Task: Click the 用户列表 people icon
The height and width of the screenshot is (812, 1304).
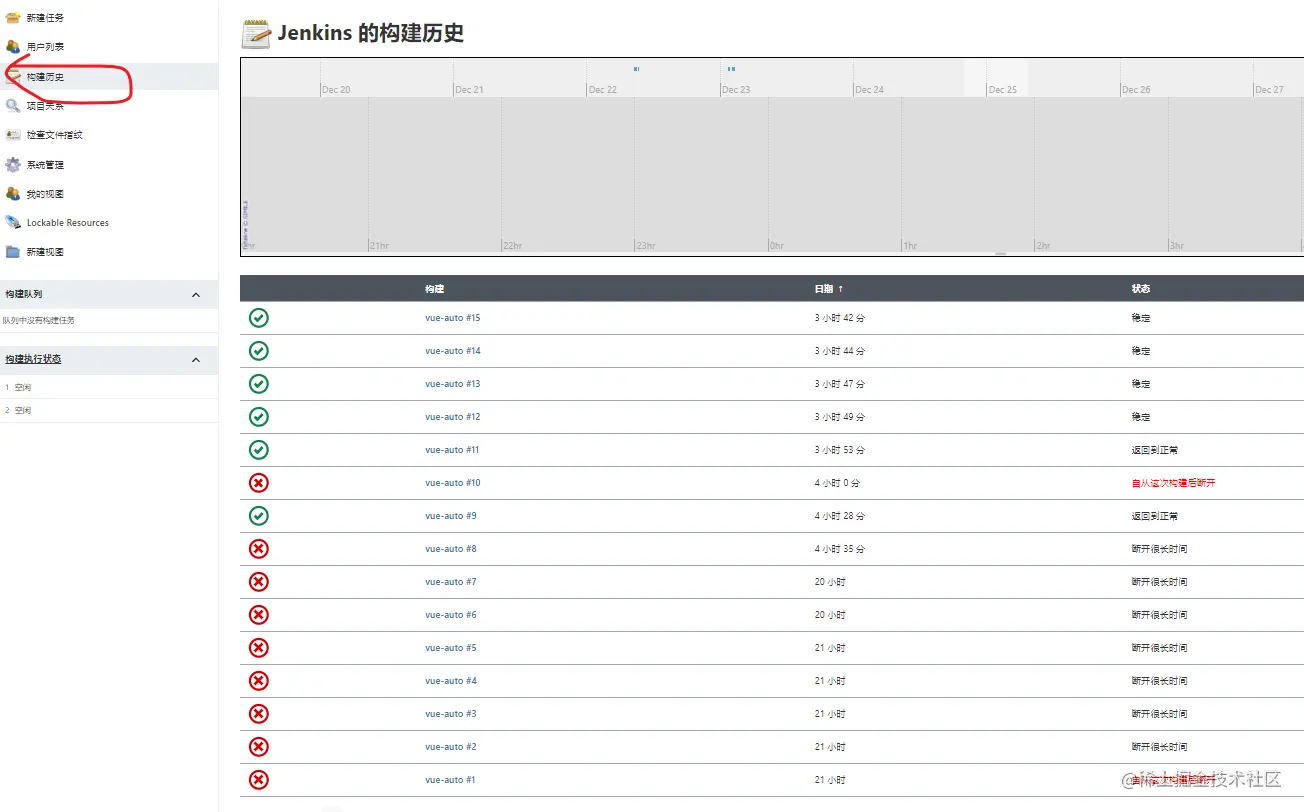Action: click(13, 46)
